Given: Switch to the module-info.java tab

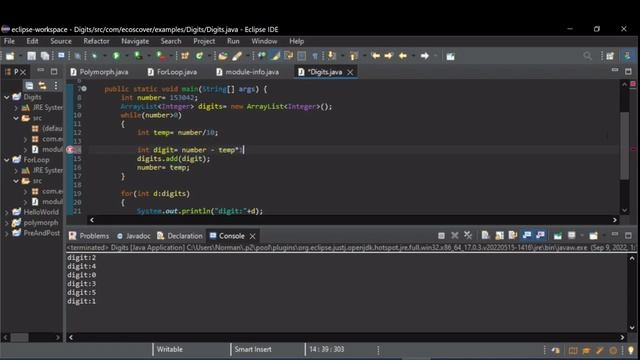Looking at the screenshot, I should pos(247,72).
